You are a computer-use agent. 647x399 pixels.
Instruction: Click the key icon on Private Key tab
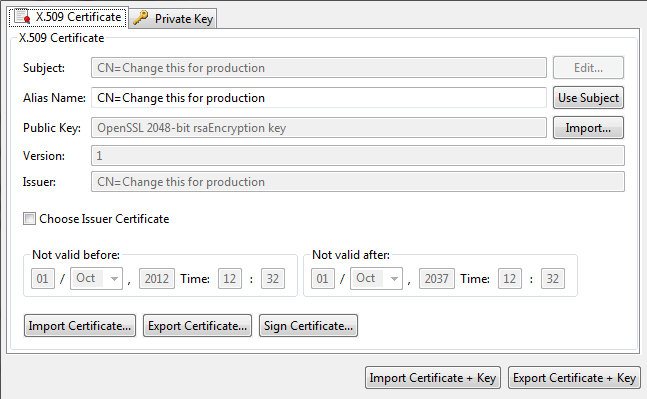[x=141, y=18]
